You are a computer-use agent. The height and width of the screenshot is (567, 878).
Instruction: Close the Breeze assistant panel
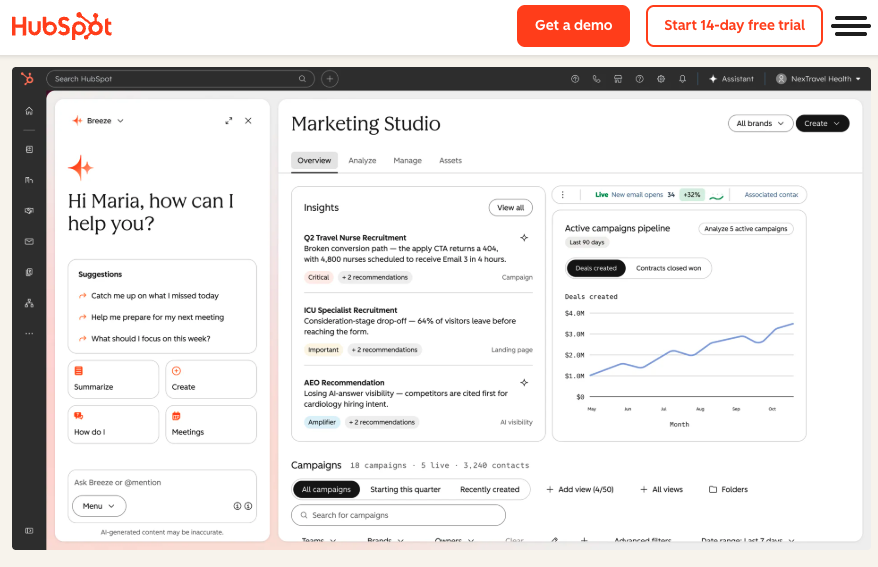pyautogui.click(x=248, y=120)
